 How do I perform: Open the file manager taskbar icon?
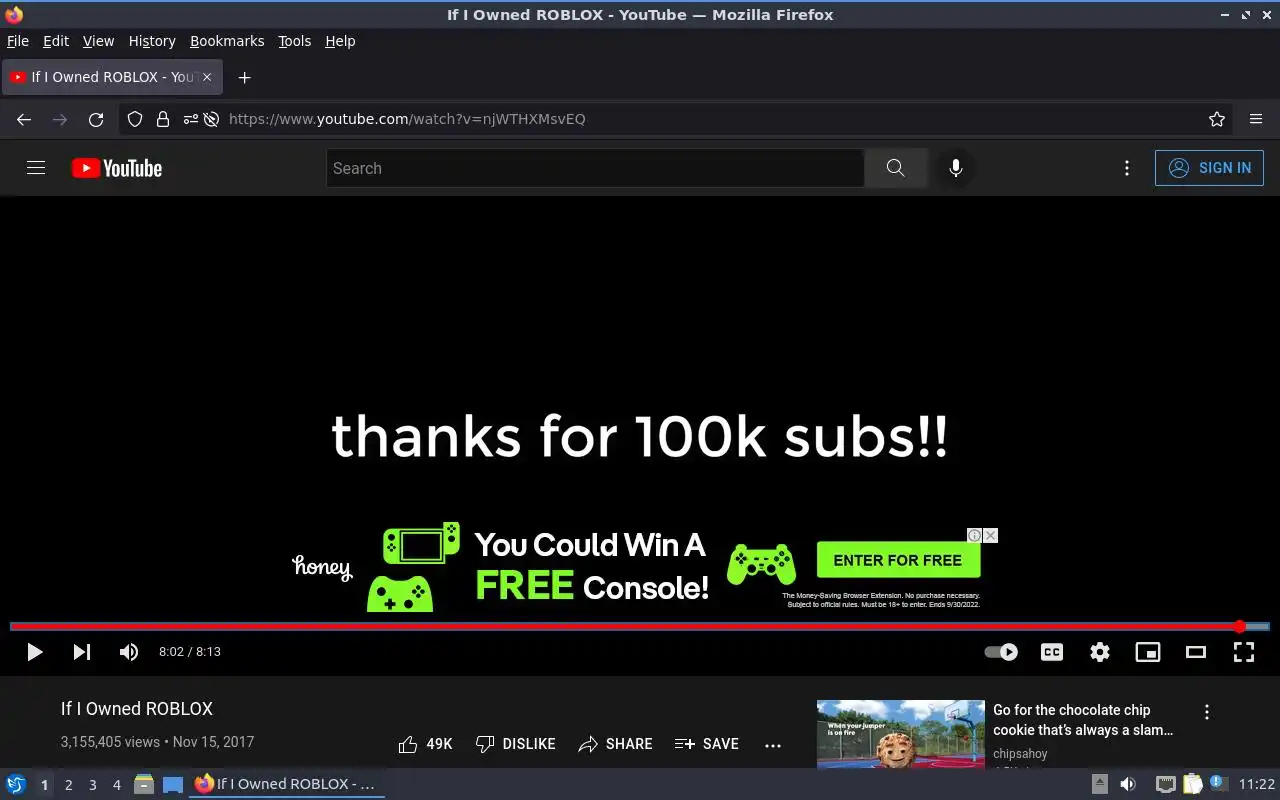pyautogui.click(x=144, y=784)
